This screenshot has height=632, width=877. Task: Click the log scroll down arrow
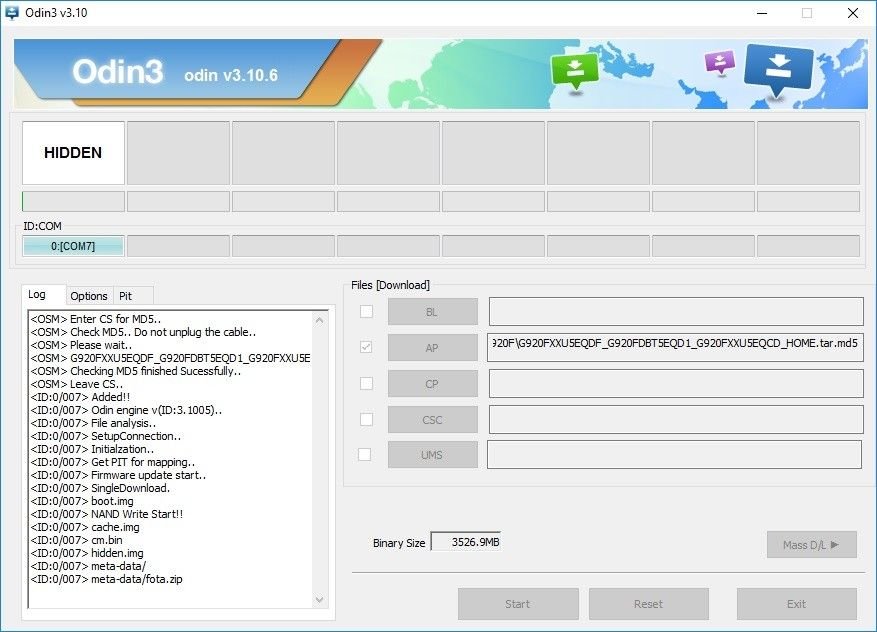click(x=319, y=600)
